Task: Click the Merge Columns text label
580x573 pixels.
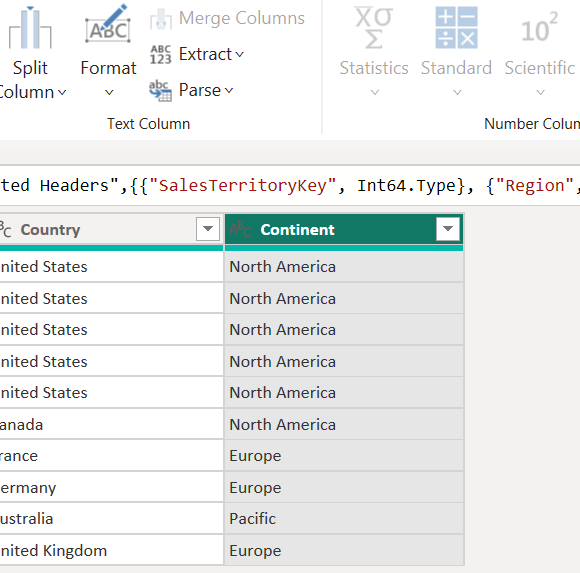Action: click(242, 18)
